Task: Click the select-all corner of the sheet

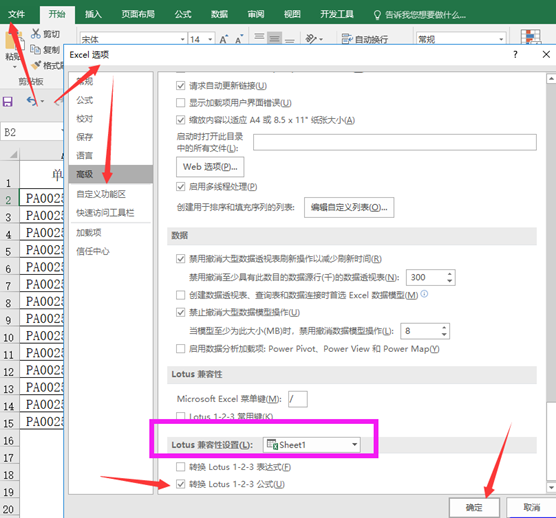Action: coord(13,155)
